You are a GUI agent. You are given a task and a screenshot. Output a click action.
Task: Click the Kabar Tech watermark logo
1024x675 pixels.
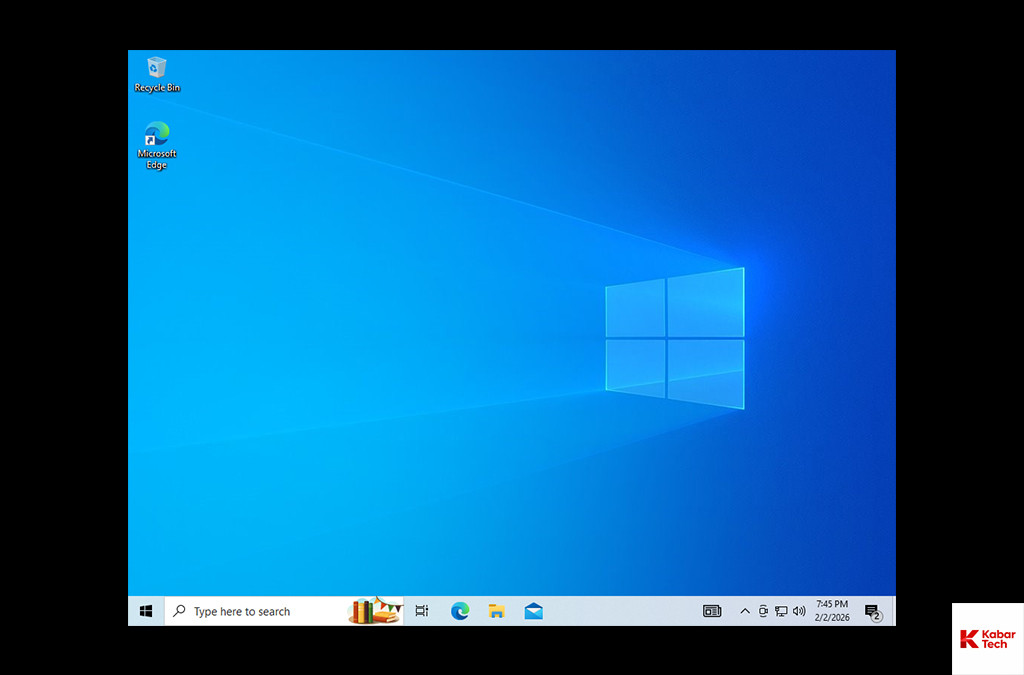(x=987, y=639)
